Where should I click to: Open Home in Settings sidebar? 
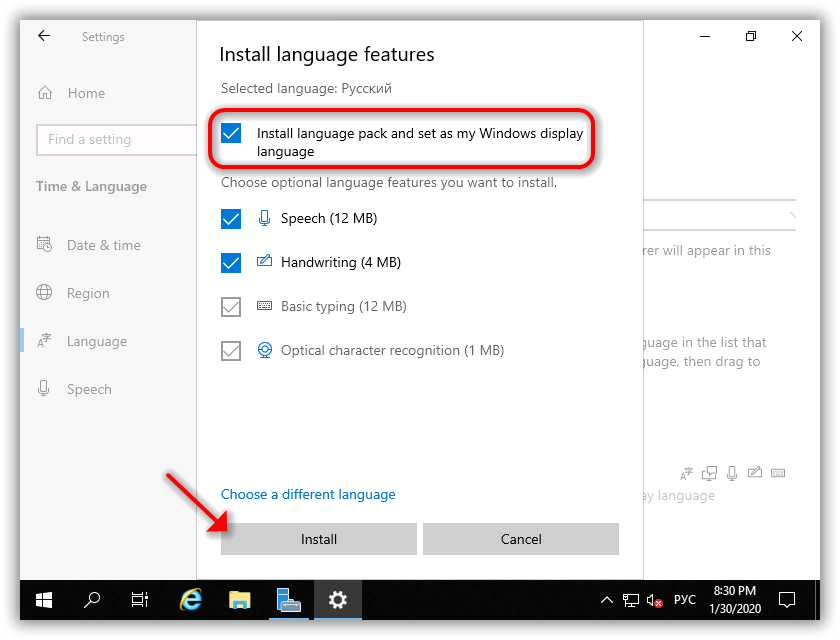click(85, 93)
